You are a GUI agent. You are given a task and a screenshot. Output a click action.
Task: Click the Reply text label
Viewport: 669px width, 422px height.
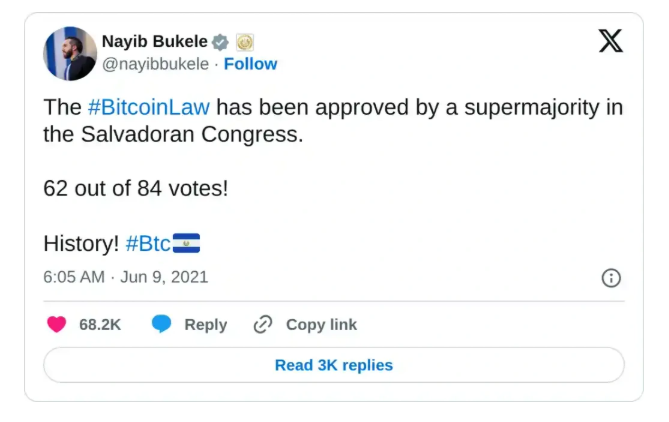tap(205, 325)
